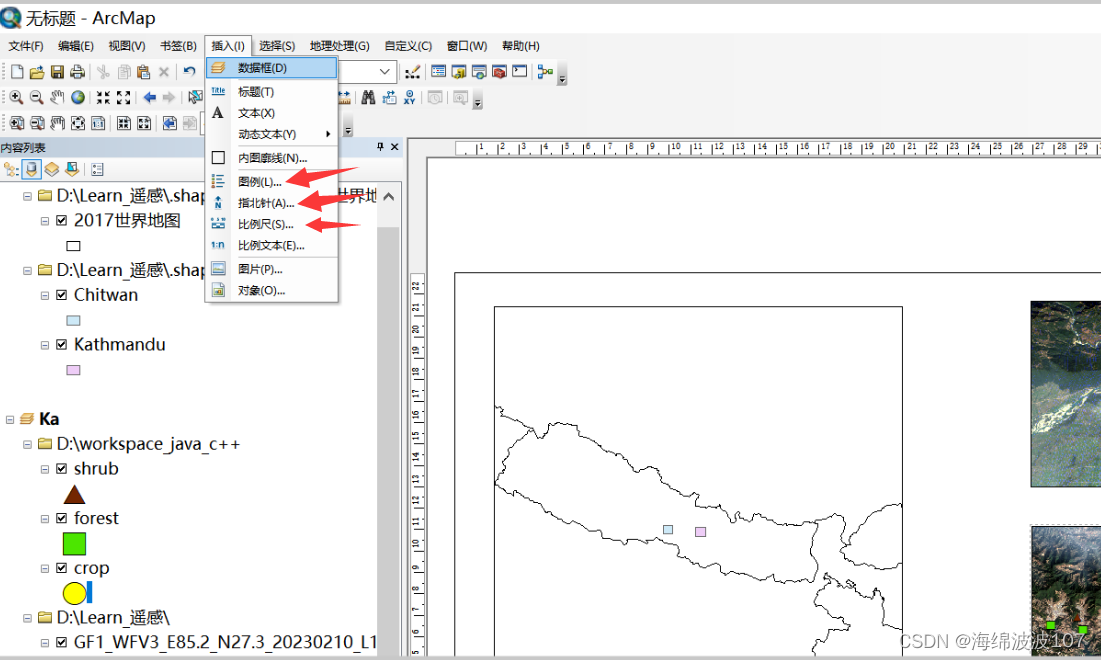Image resolution: width=1101 pixels, height=660 pixels.
Task: Click the Full Extent globe icon
Action: [x=78, y=98]
